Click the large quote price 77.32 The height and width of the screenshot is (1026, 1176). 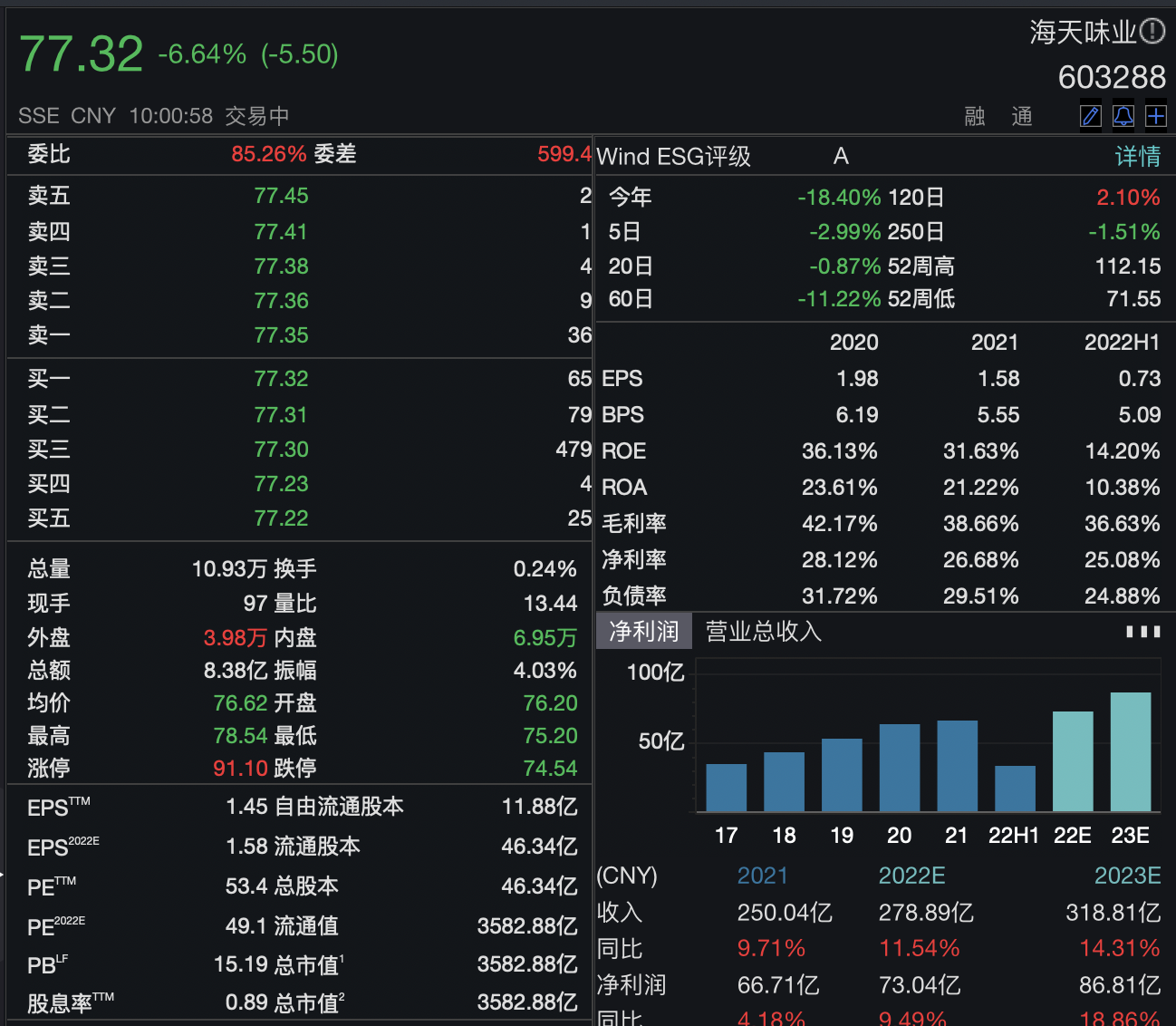pos(82,53)
